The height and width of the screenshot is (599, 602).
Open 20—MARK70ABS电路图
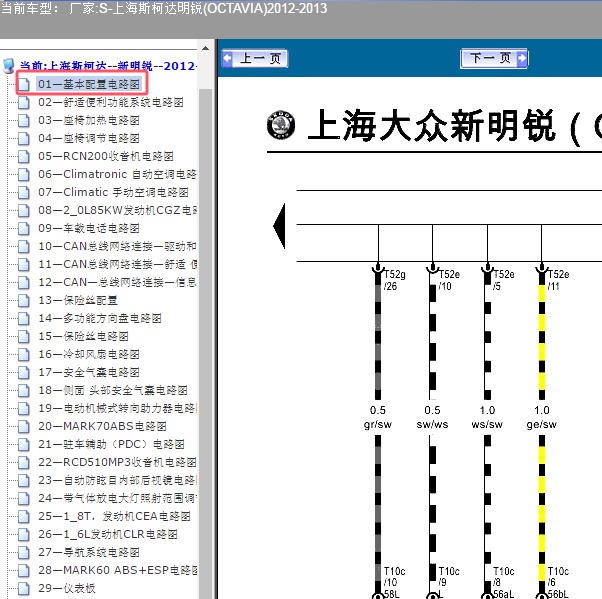tap(102, 426)
